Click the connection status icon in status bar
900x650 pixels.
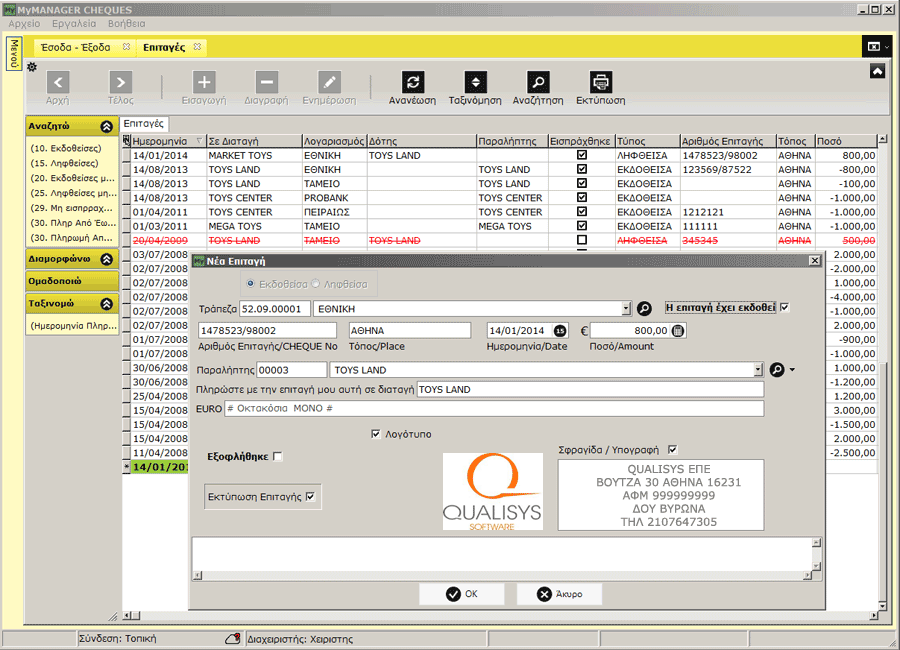232,639
